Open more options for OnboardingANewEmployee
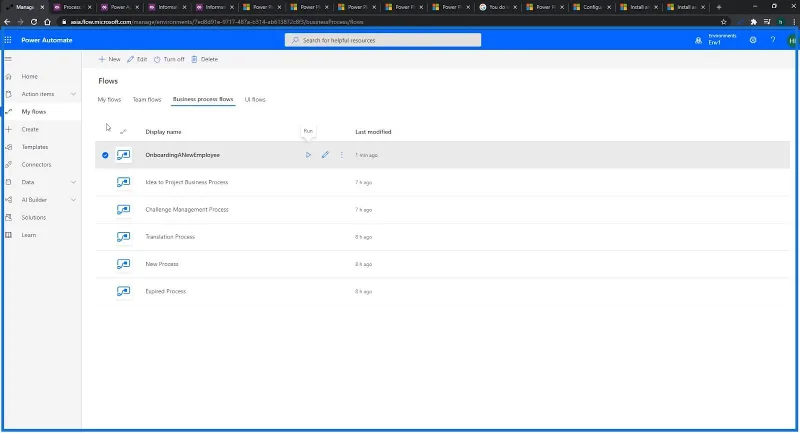 click(342, 155)
